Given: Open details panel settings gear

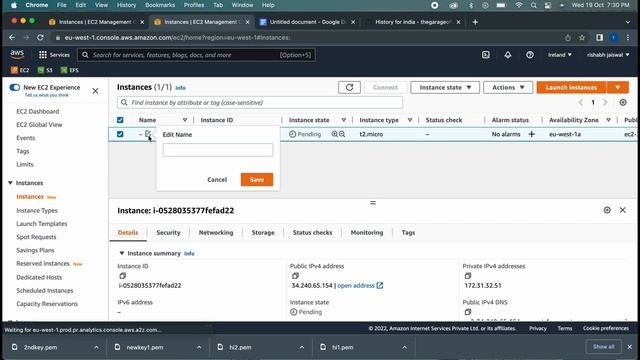Looking at the screenshot, I should click(607, 210).
